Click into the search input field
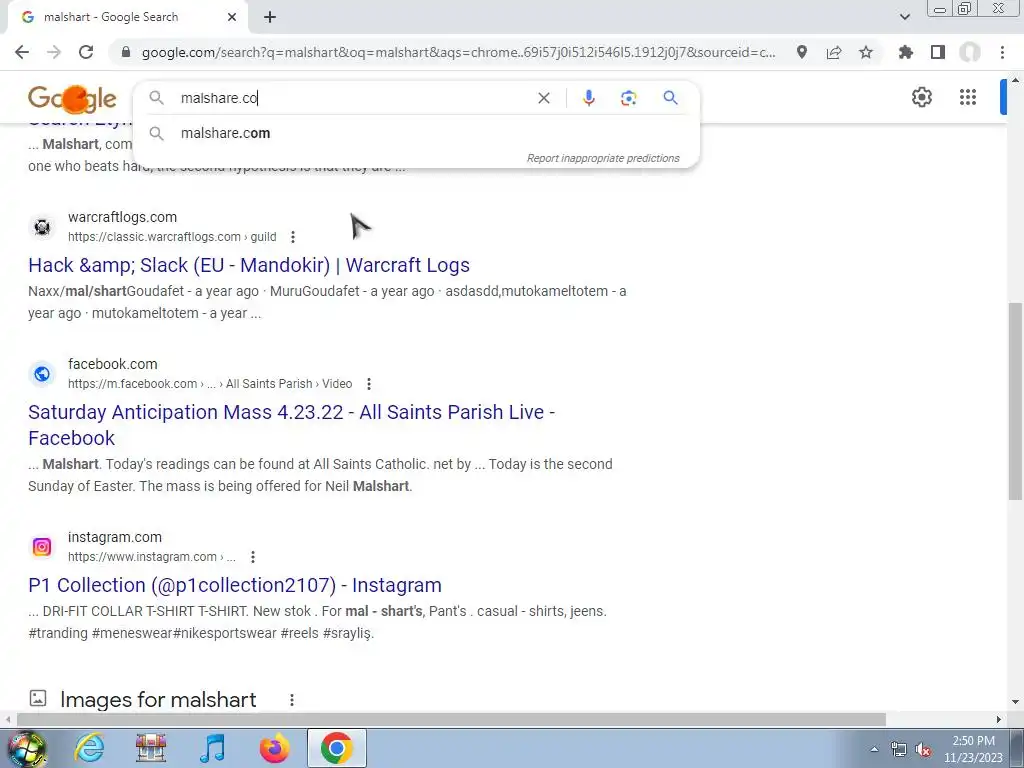 coord(353,98)
